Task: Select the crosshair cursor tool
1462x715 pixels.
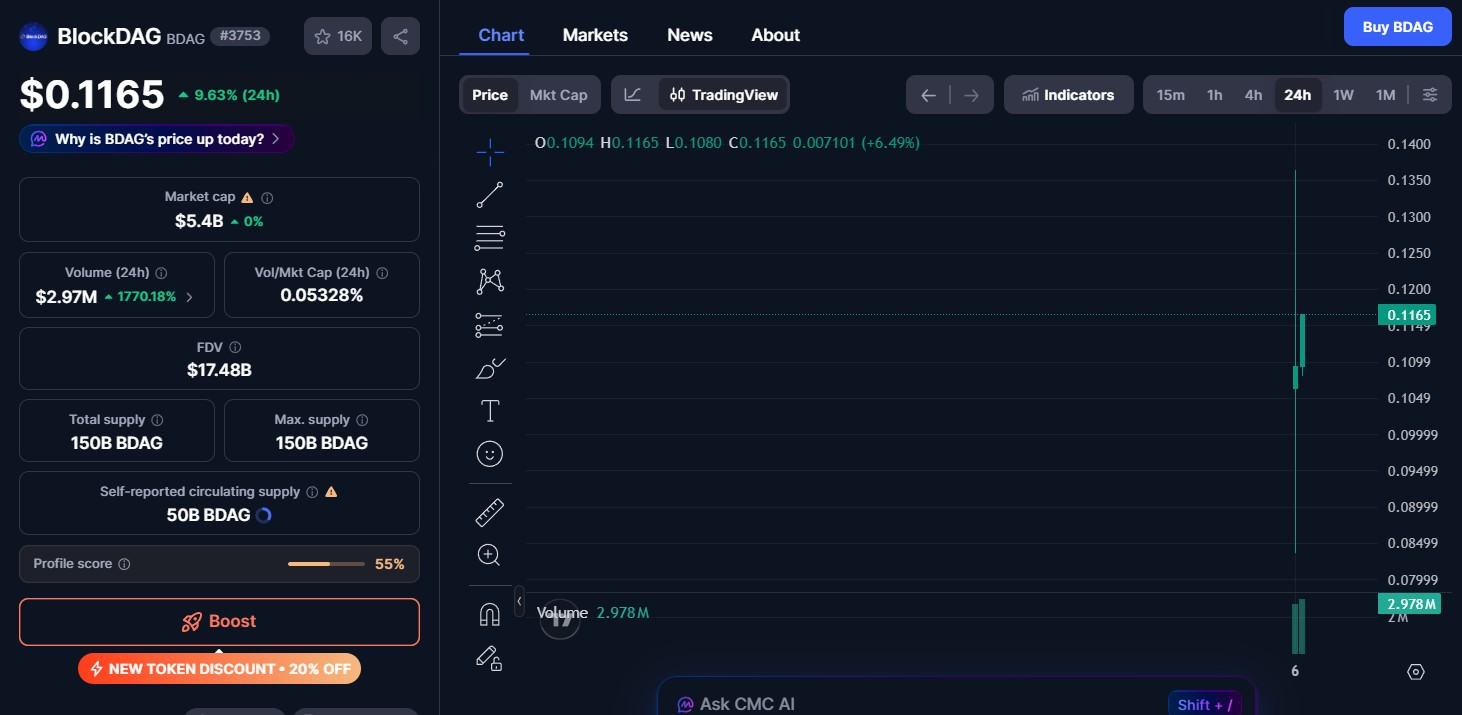Action: pyautogui.click(x=489, y=151)
